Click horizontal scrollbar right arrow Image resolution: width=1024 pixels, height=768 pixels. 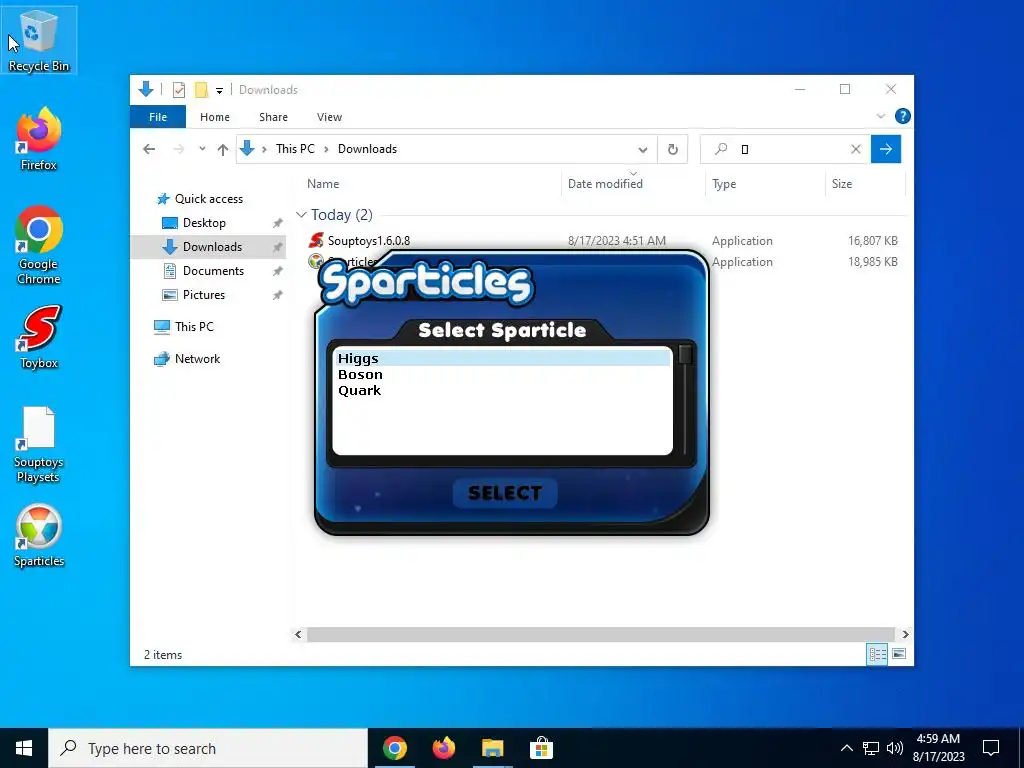905,634
